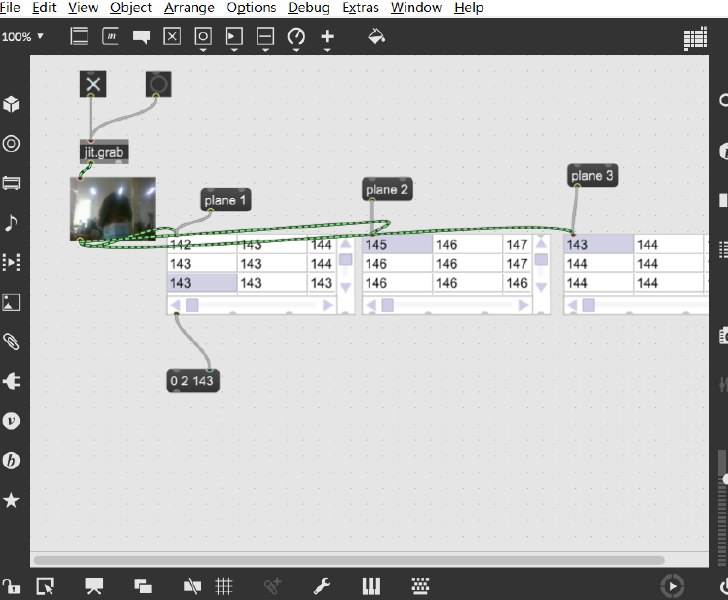Click the down arrow of second cellblock scrollbar
The height and width of the screenshot is (600, 728).
coord(541,287)
